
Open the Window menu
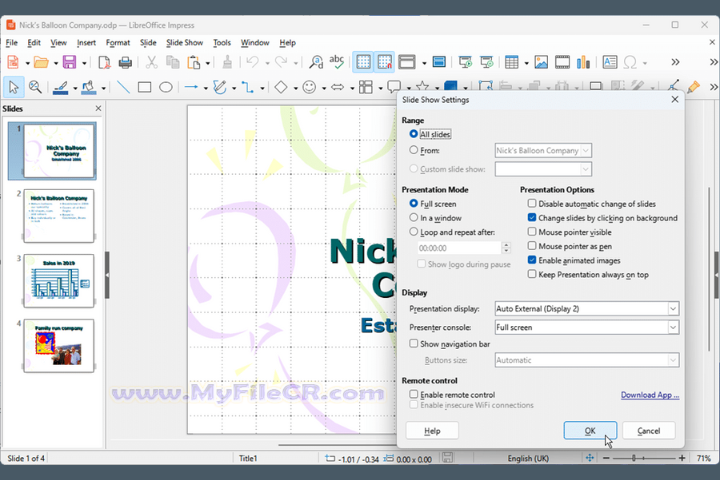tap(255, 43)
